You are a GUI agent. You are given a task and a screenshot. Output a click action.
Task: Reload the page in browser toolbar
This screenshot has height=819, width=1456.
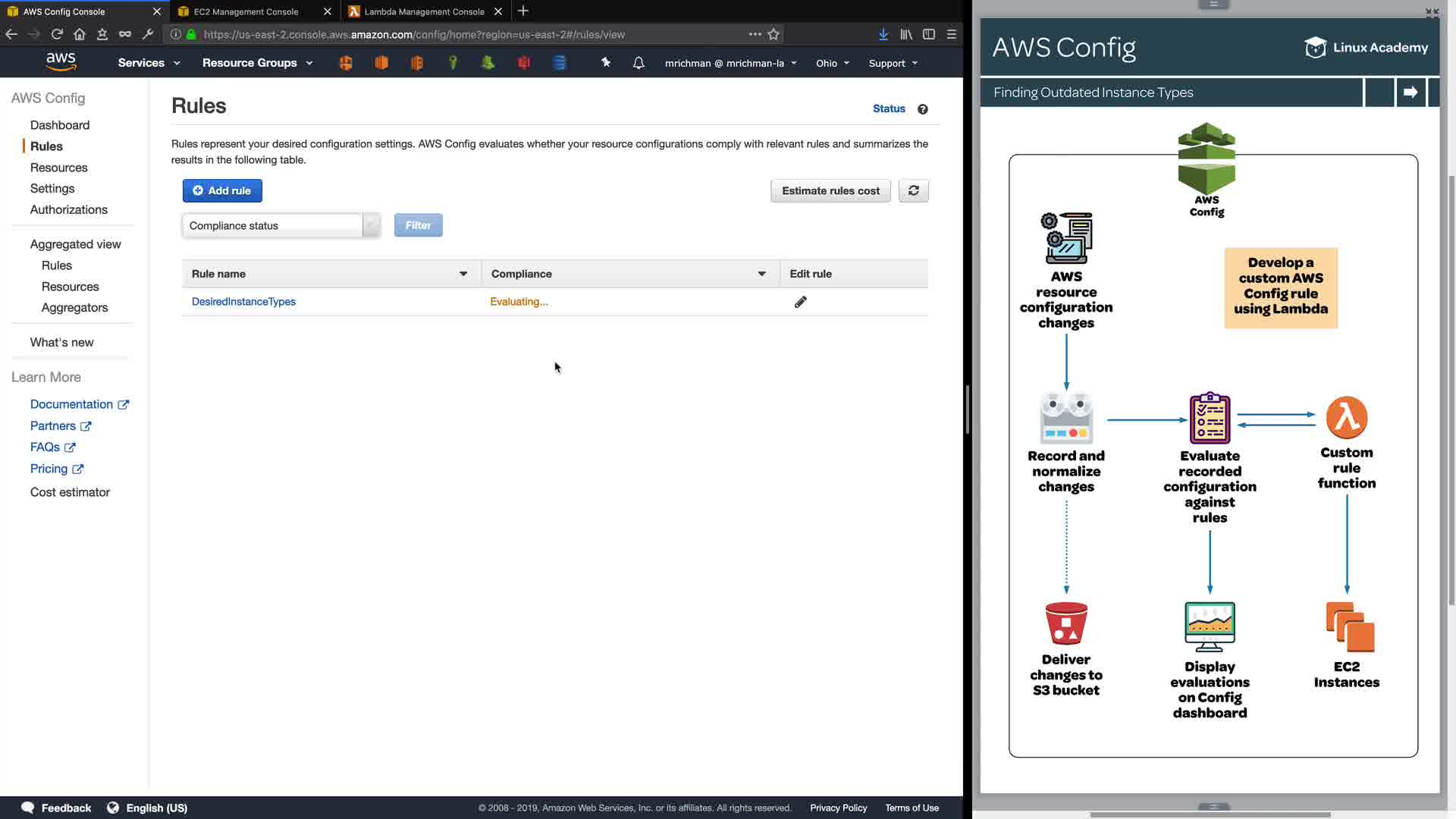click(57, 34)
